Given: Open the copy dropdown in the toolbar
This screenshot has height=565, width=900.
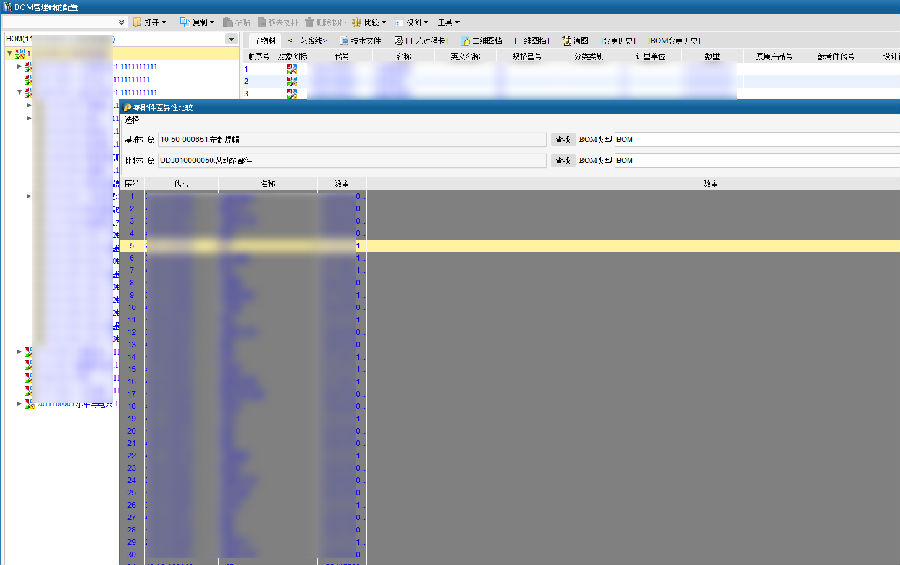Looking at the screenshot, I should pos(197,22).
